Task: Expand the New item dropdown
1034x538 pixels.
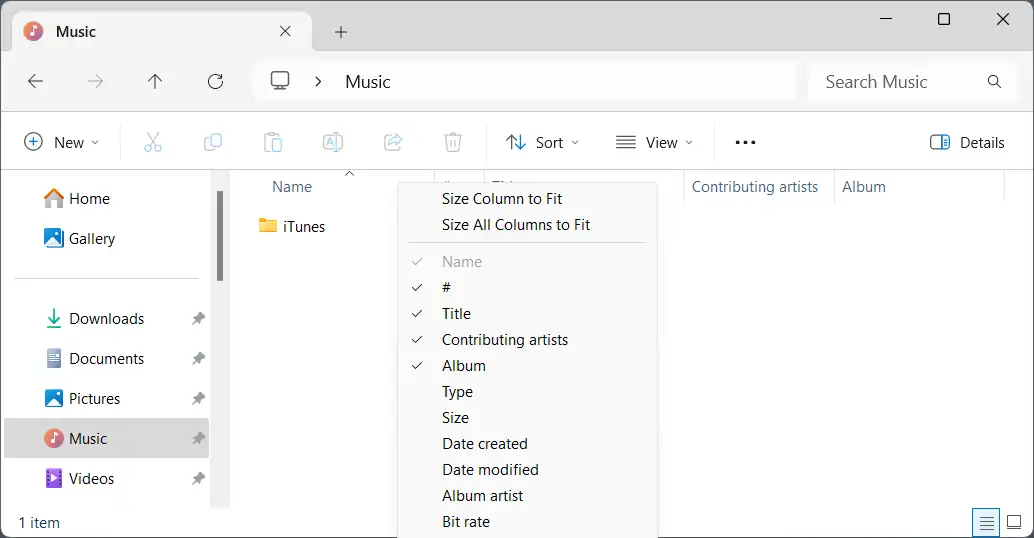Action: pos(62,142)
